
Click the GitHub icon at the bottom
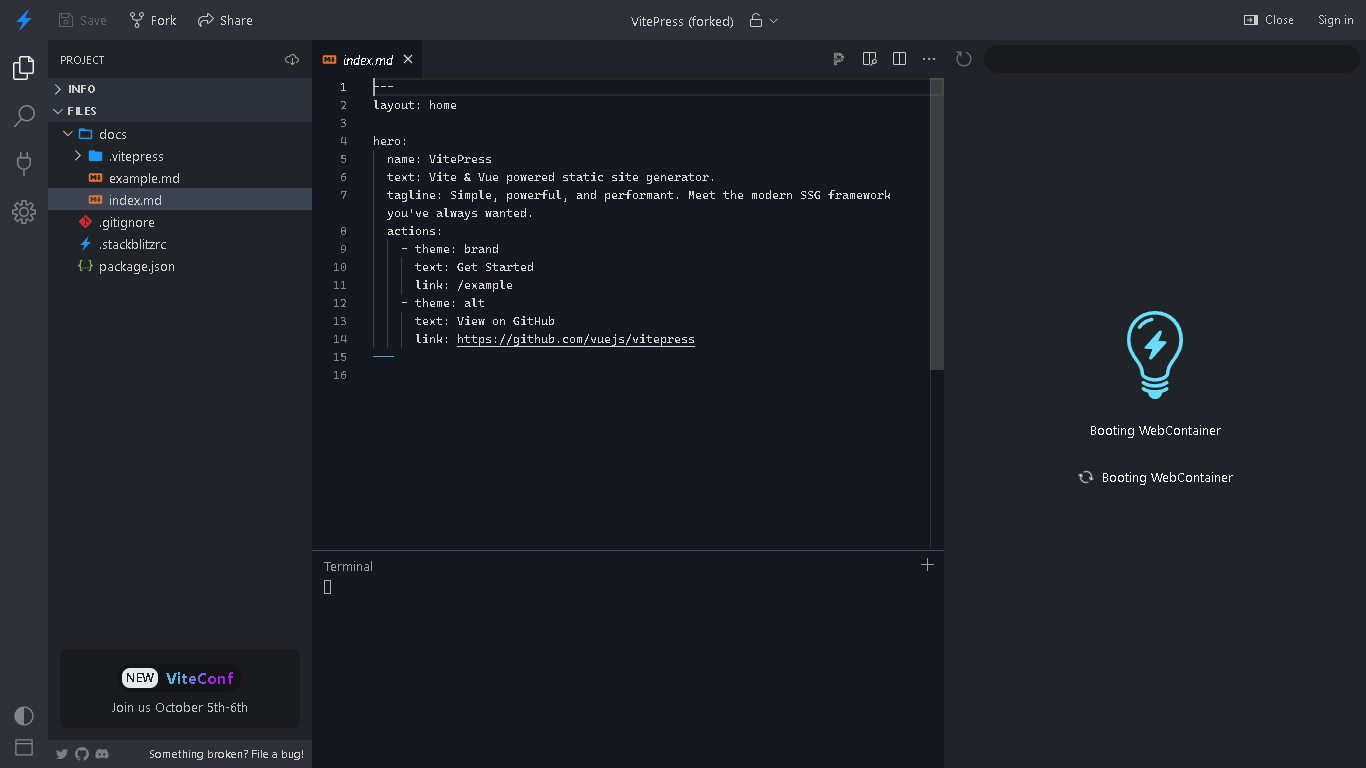pos(81,754)
